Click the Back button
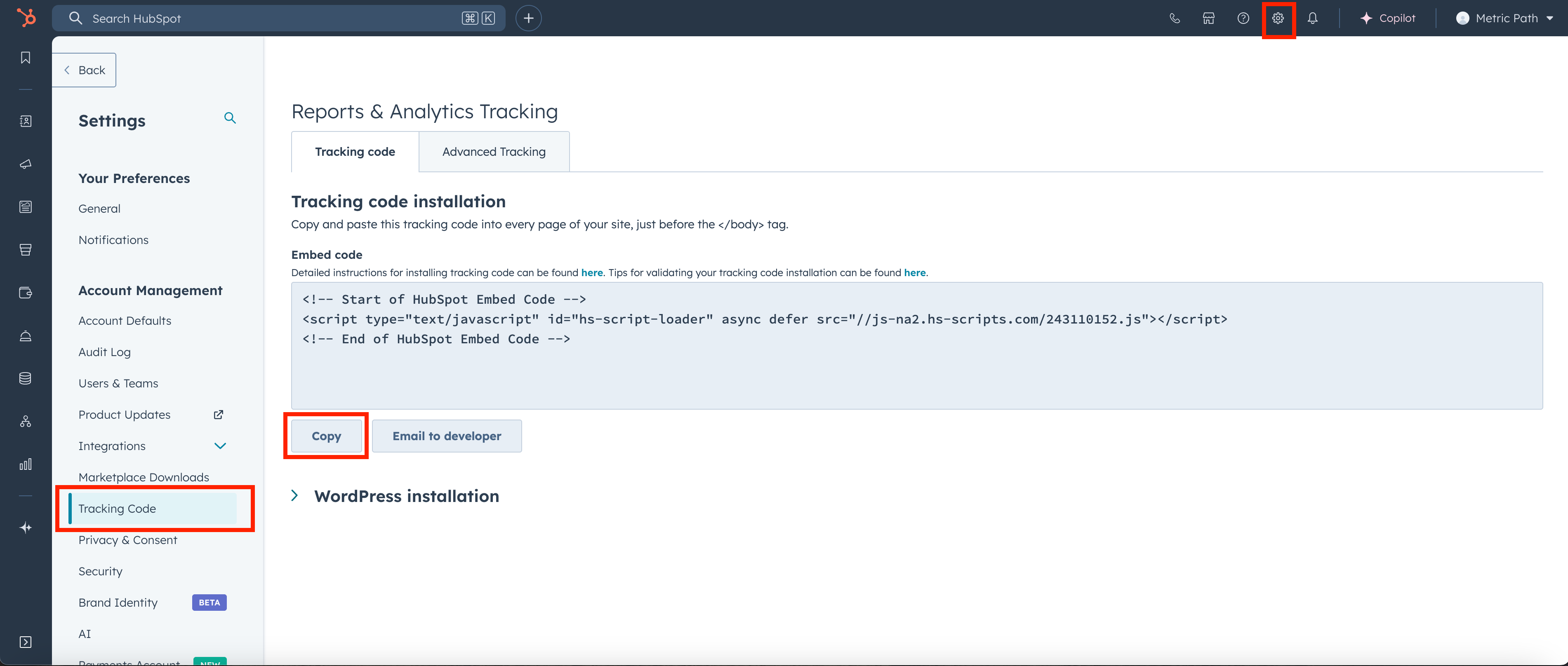 click(x=85, y=70)
